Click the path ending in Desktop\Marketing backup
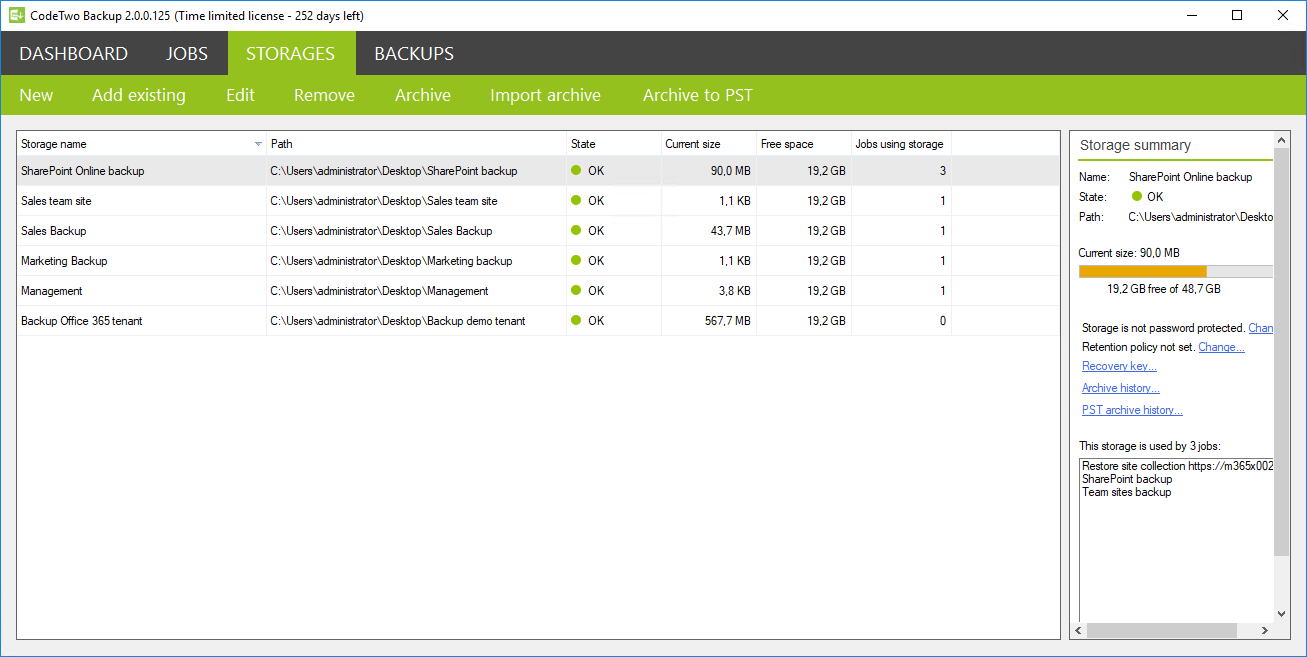1307x657 pixels. (391, 261)
